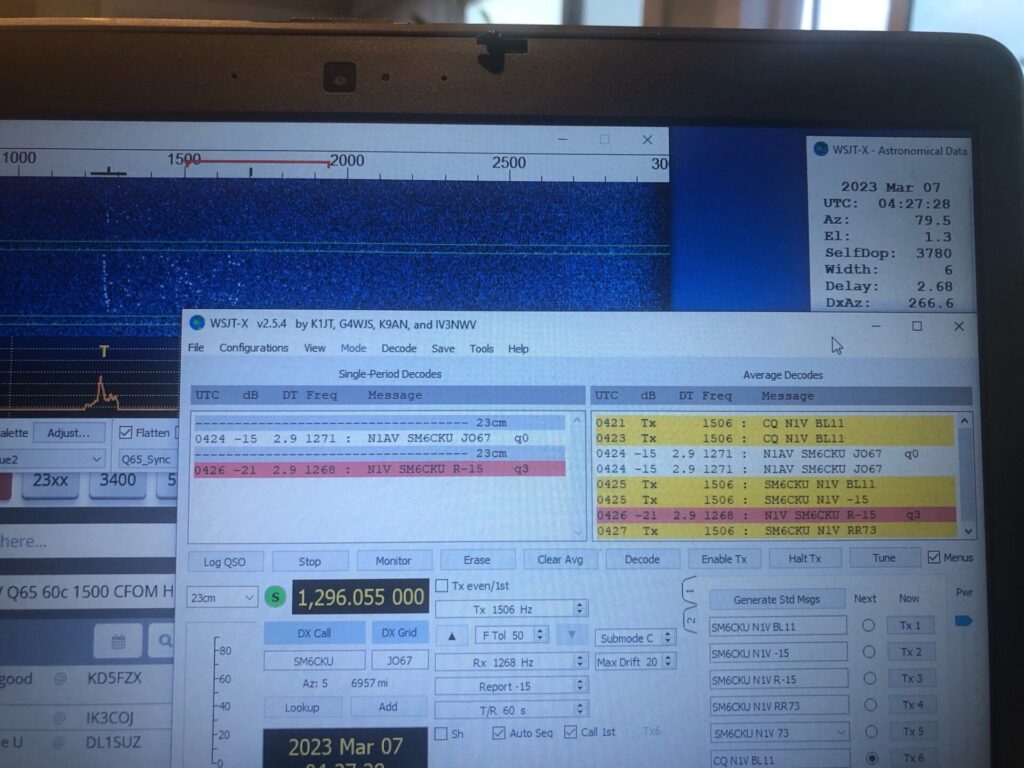This screenshot has height=768, width=1024.
Task: Select the Next radio for SM6CKU N1V RR73
Action: coord(870,705)
